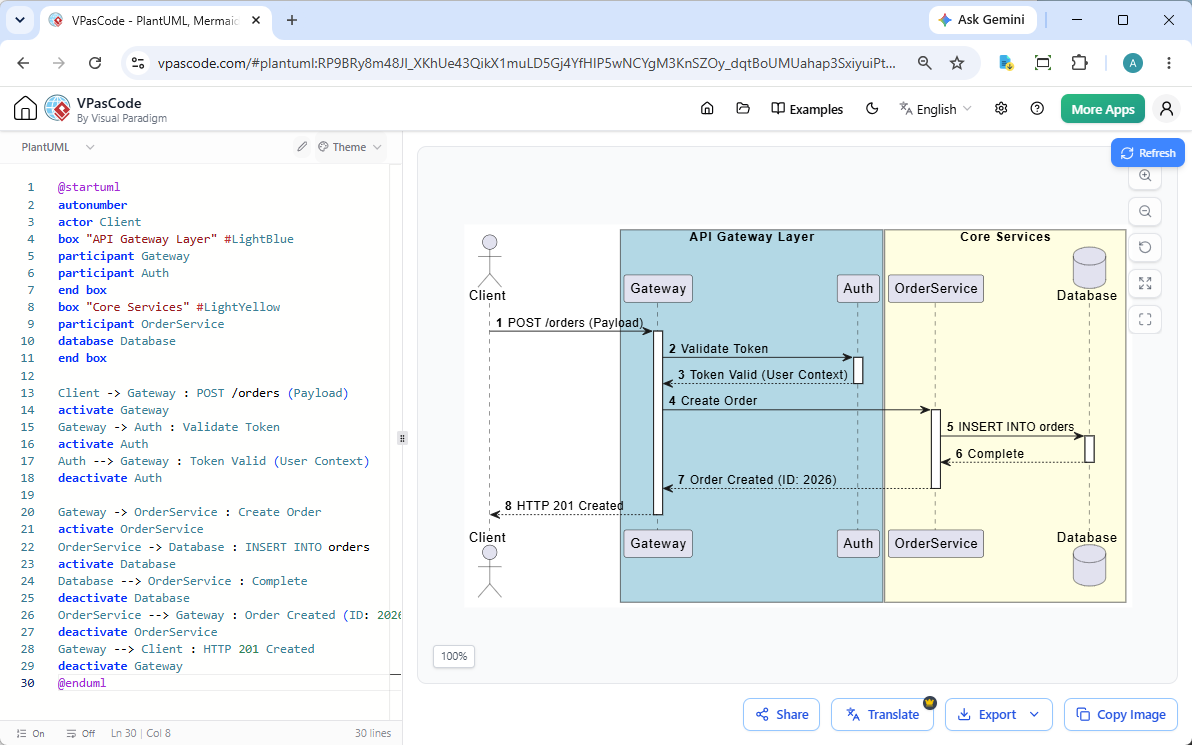1192x745 pixels.
Task: Click the Share button
Action: [781, 715]
